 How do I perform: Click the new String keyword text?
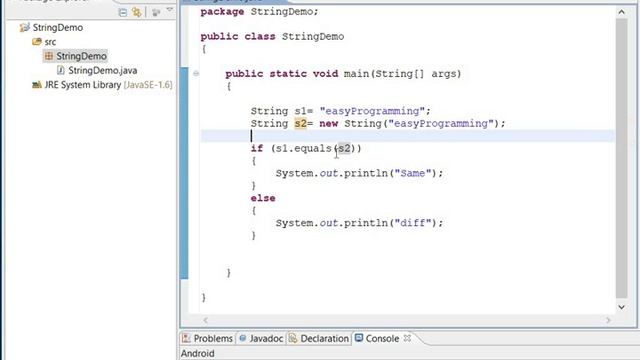[350, 123]
